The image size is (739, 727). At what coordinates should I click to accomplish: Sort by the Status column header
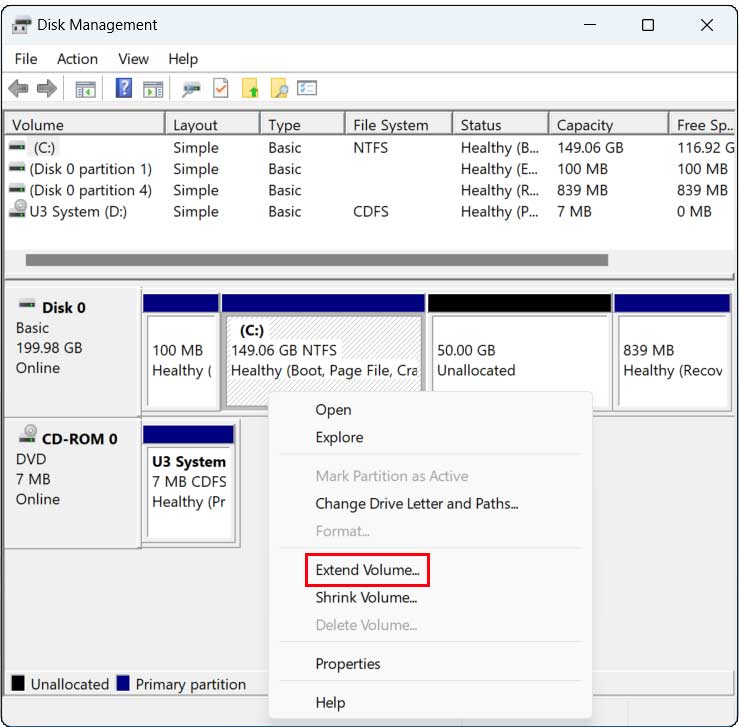click(x=501, y=125)
